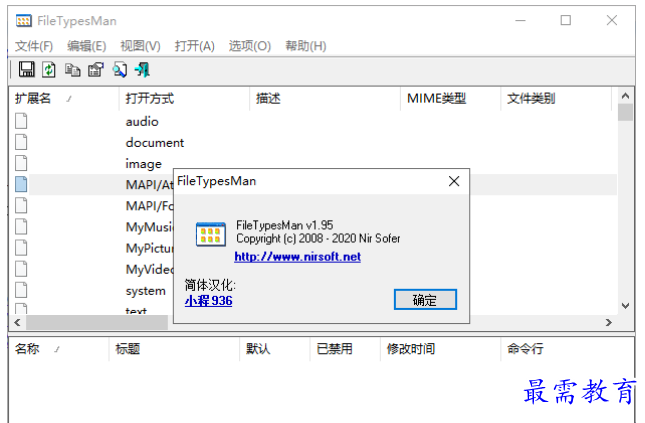The image size is (645, 423).
Task: Click the FileTypesMan title bar app icon
Action: pos(23,21)
